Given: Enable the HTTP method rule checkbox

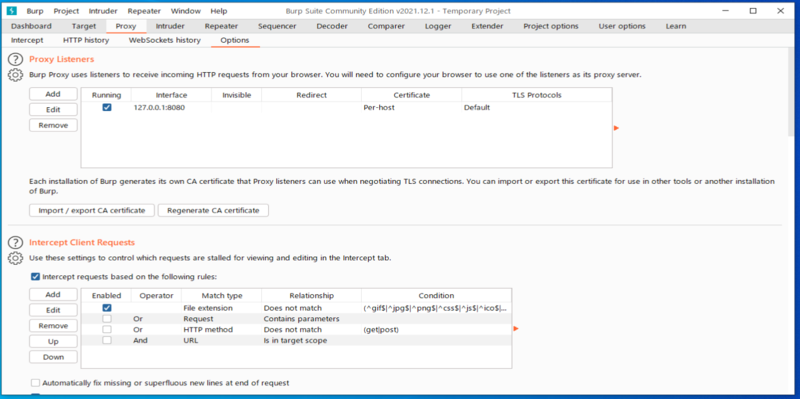Looking at the screenshot, I should click(107, 330).
